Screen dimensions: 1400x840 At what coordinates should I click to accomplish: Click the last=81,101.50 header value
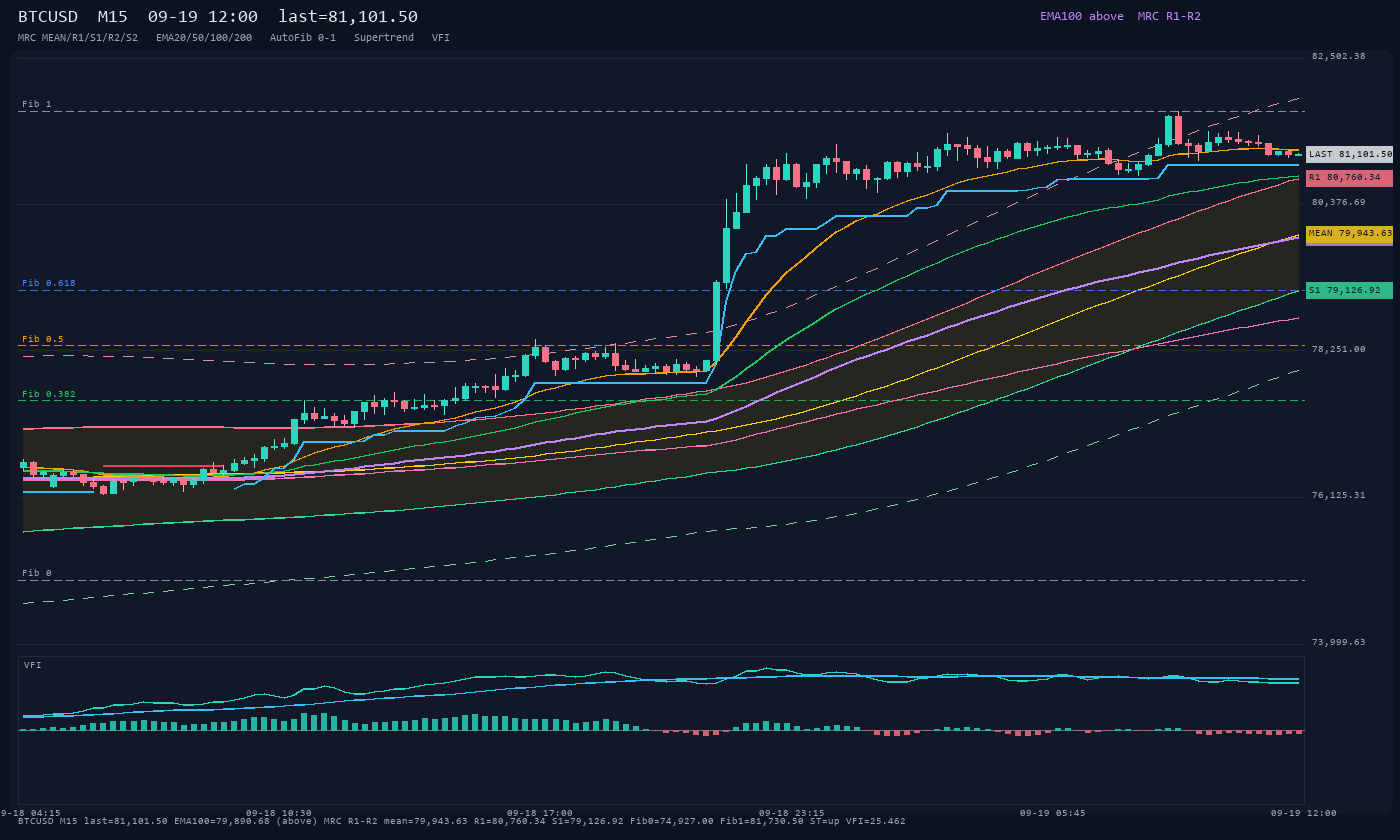pos(348,16)
